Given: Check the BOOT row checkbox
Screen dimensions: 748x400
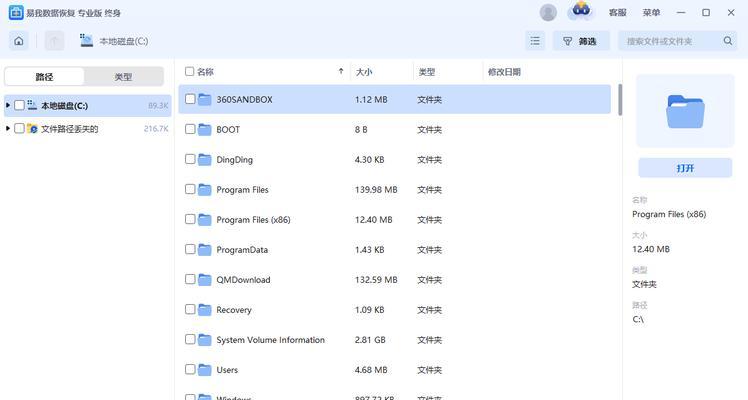Looking at the screenshot, I should [190, 129].
